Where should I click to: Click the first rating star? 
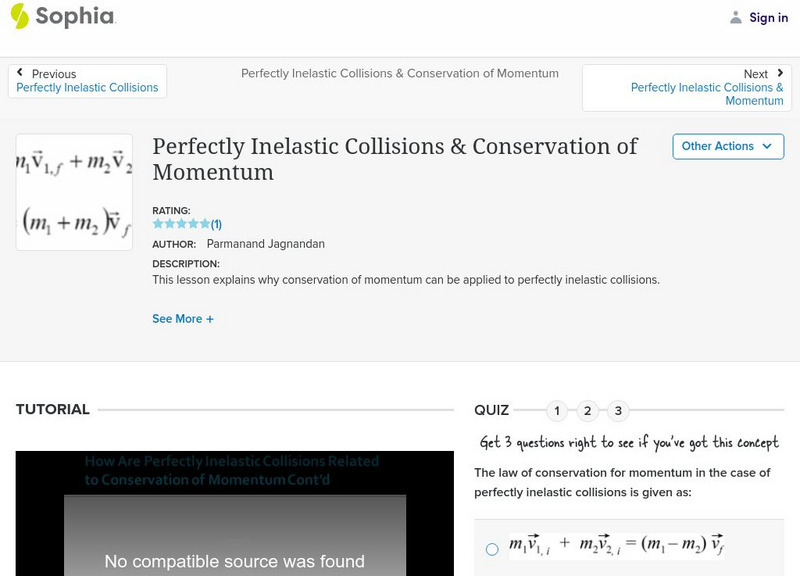point(156,224)
